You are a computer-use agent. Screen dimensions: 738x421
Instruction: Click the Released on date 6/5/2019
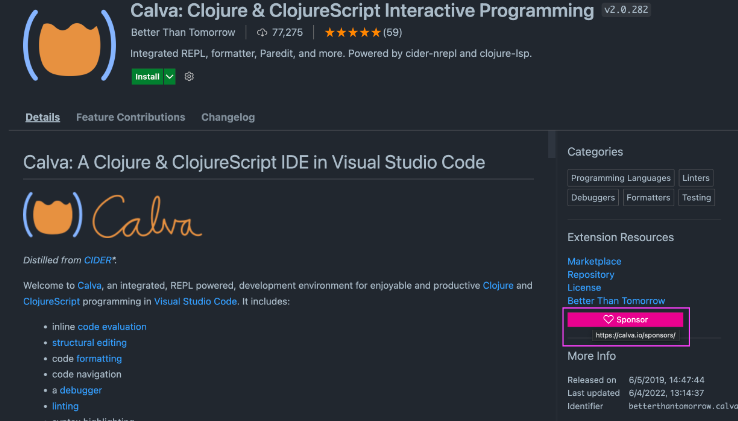point(666,380)
